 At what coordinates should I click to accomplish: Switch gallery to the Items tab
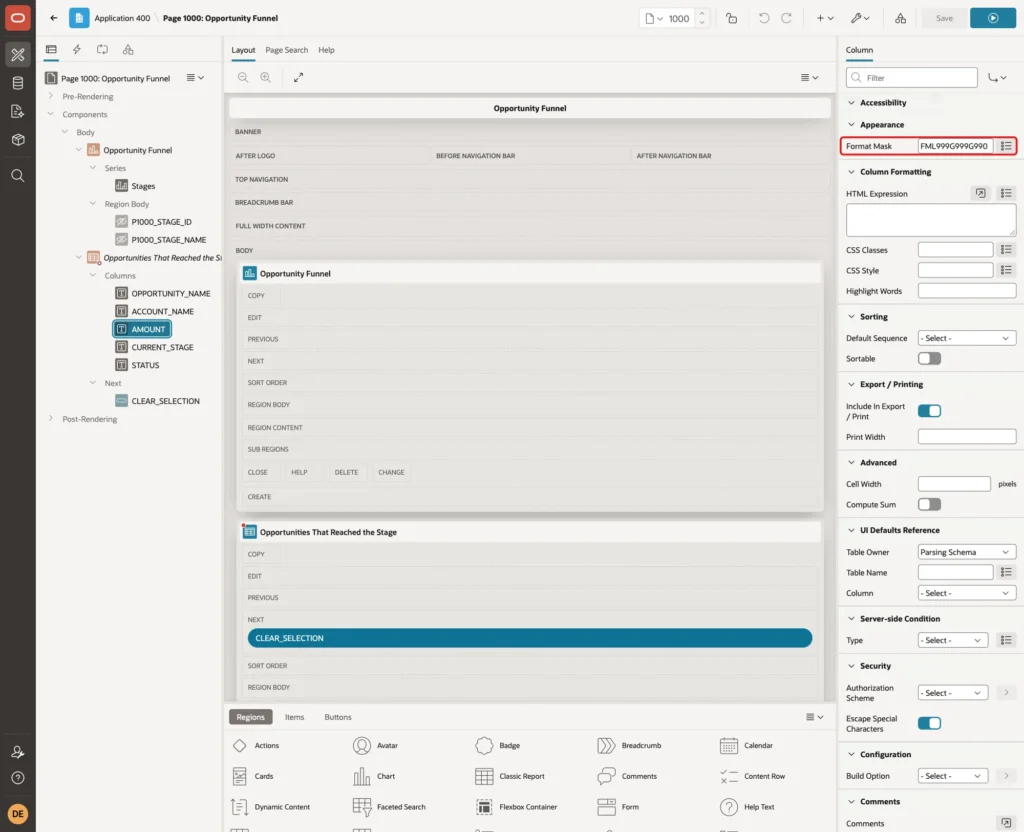click(295, 717)
